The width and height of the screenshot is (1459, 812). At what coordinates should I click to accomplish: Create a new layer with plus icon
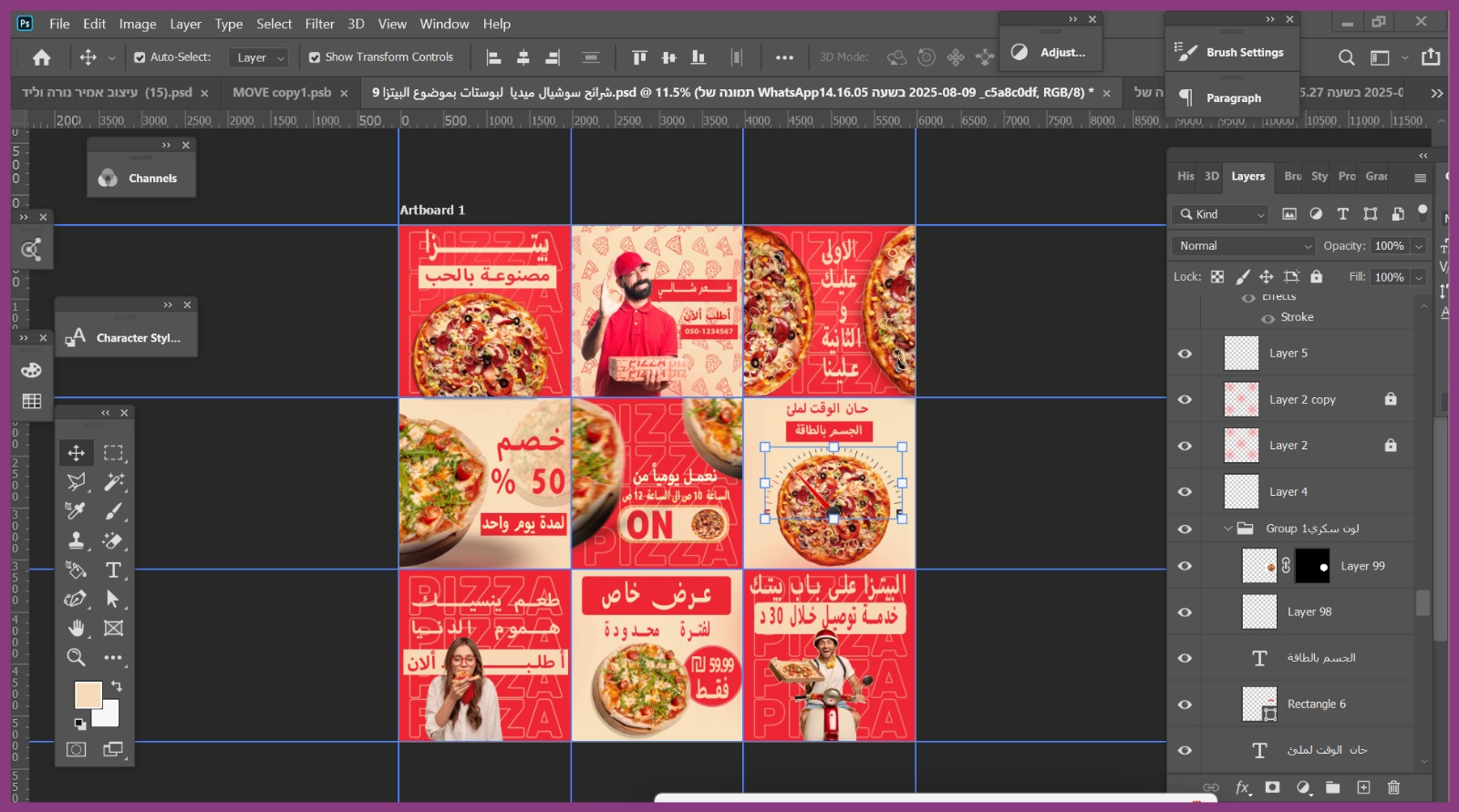[1363, 787]
